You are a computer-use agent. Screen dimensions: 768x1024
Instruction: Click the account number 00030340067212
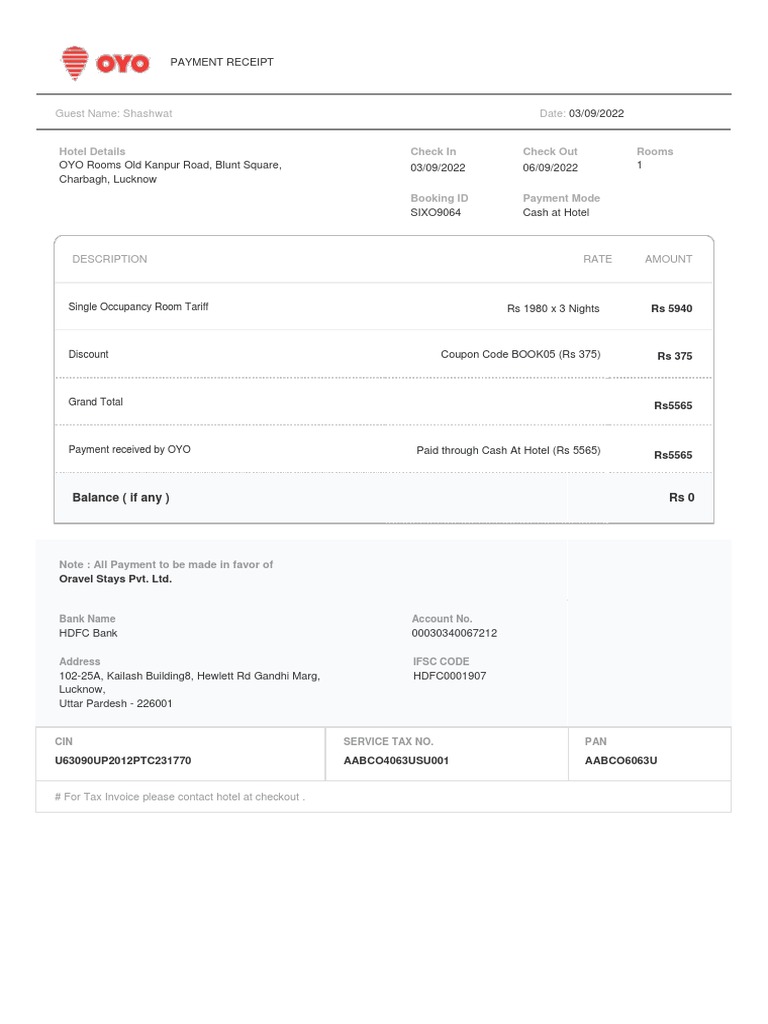[x=454, y=633]
